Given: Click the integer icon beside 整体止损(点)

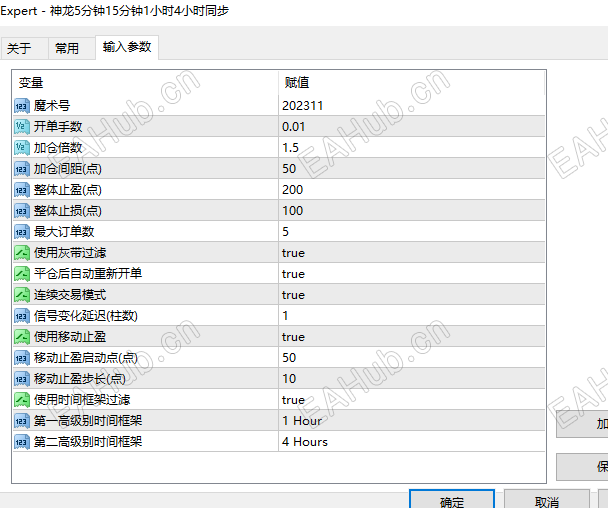Looking at the screenshot, I should coord(22,211).
